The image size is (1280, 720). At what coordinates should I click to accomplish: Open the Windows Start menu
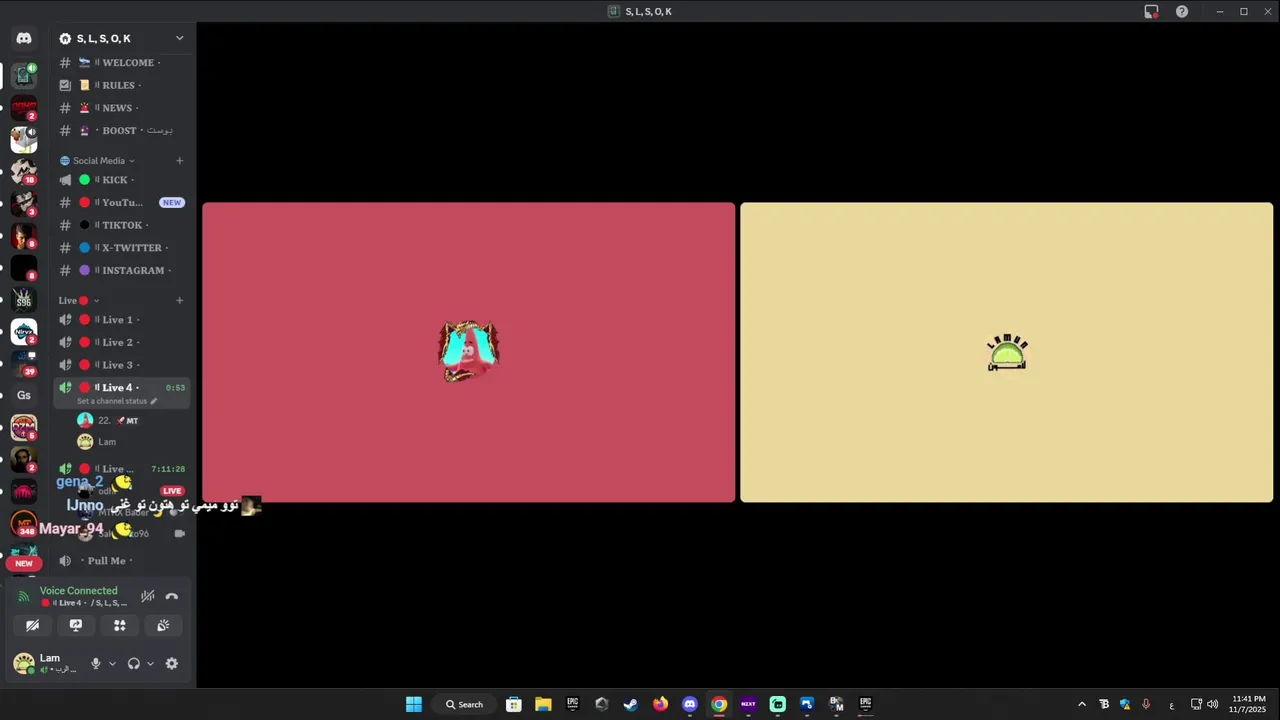(413, 704)
